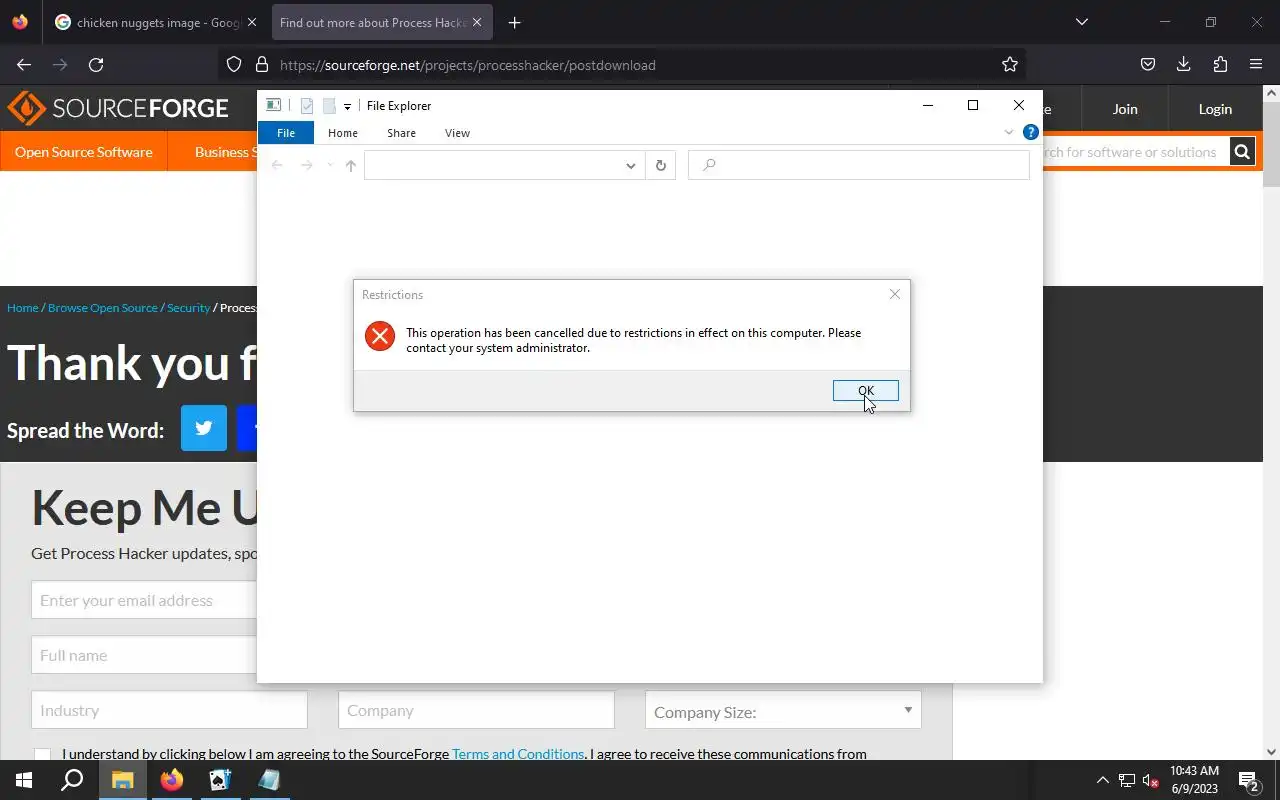This screenshot has width=1280, height=800.
Task: Click the Company field
Action: coord(476,710)
